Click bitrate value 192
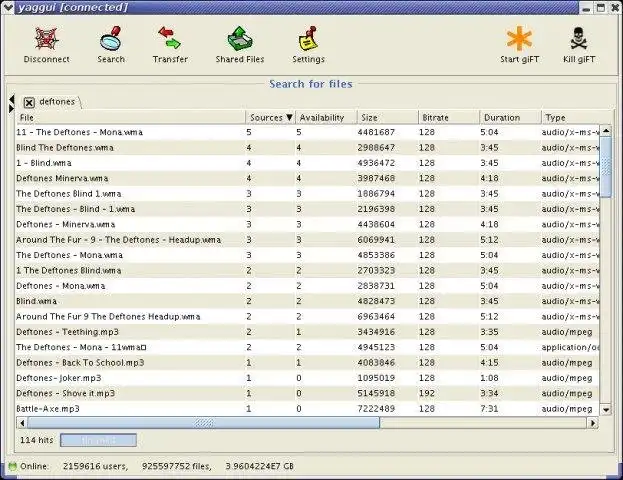Viewport: 623px width, 480px height. (x=427, y=393)
